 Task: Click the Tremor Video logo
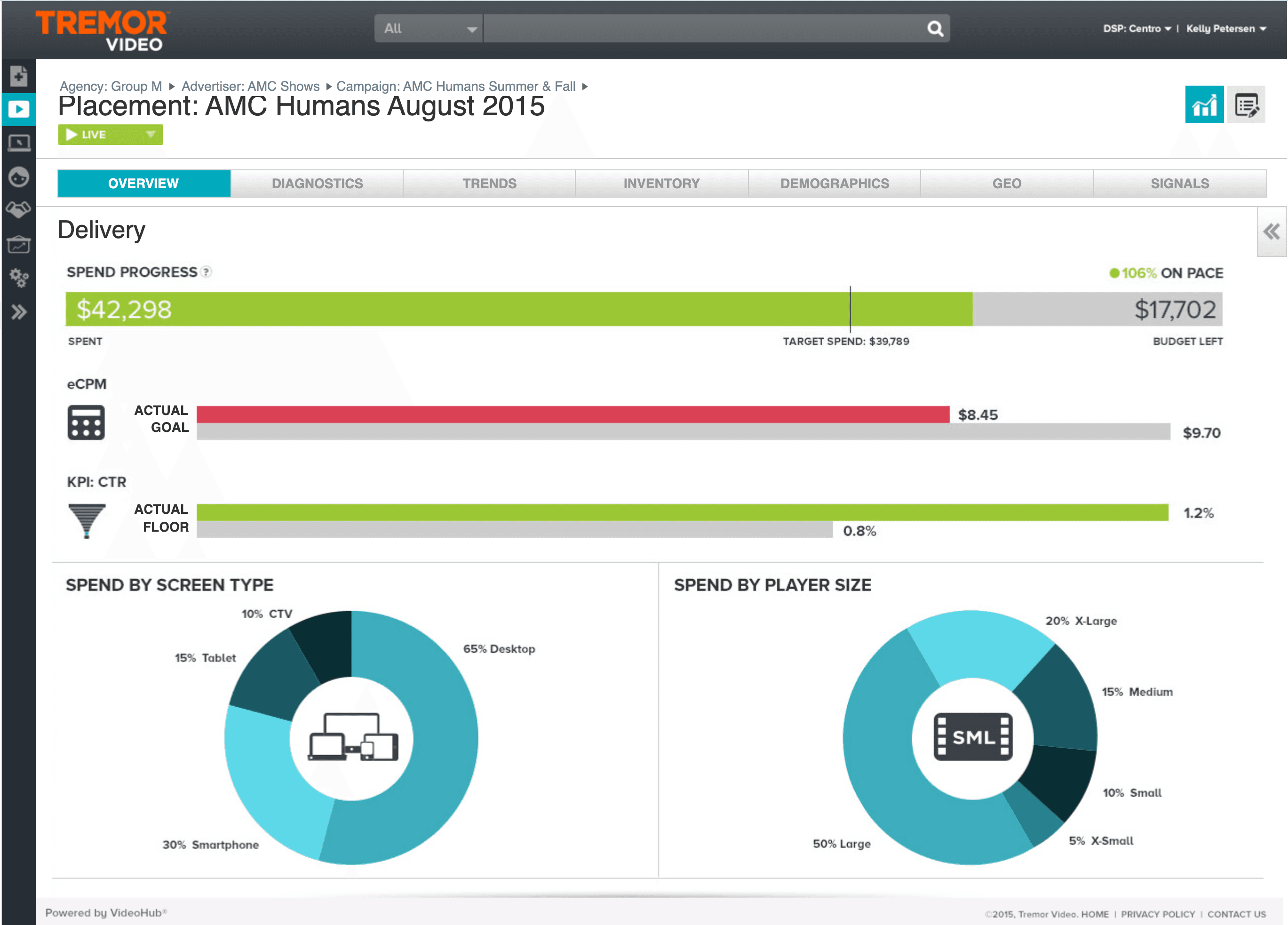(x=102, y=30)
